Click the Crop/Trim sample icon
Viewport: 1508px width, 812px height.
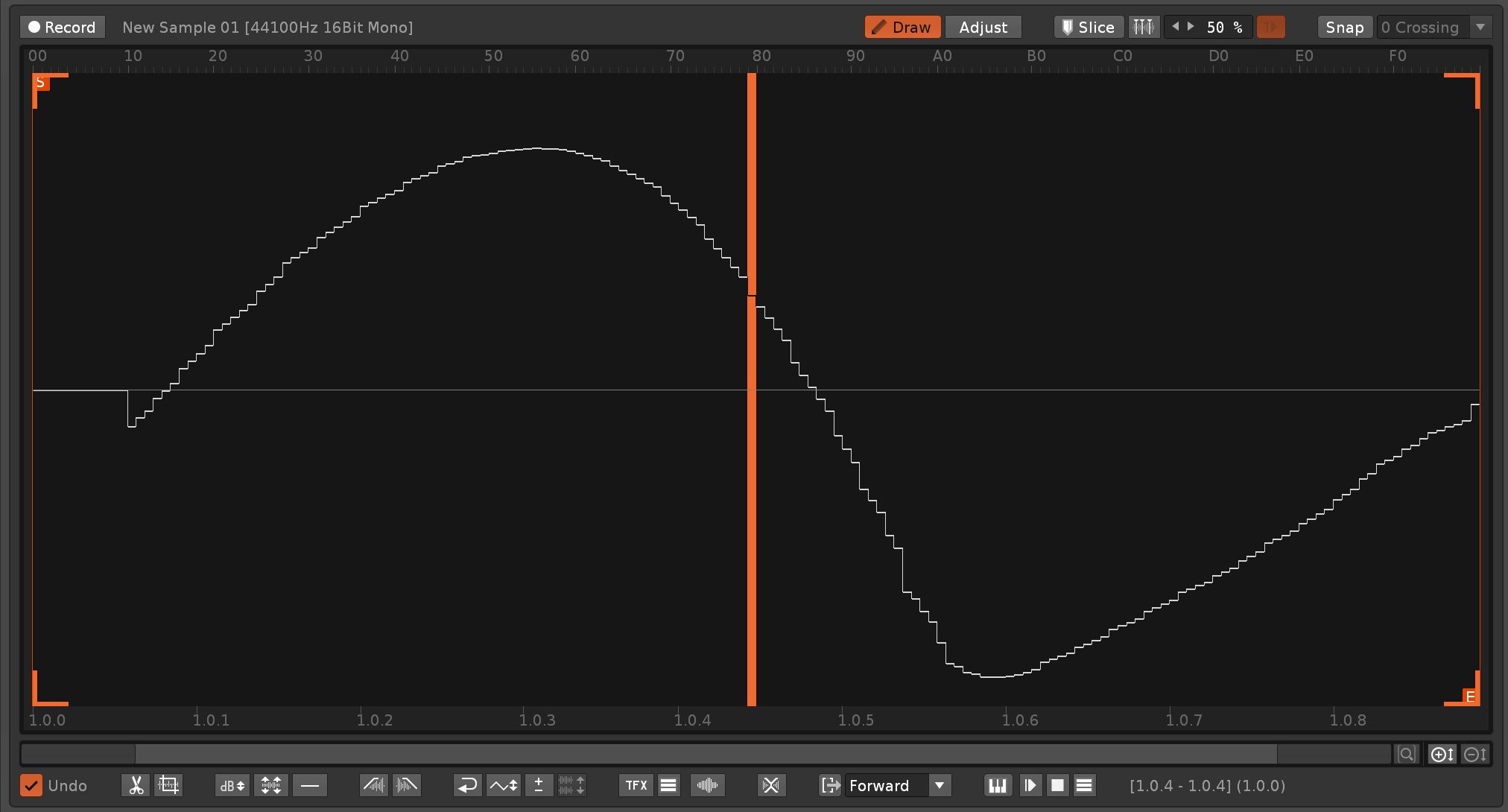[168, 785]
